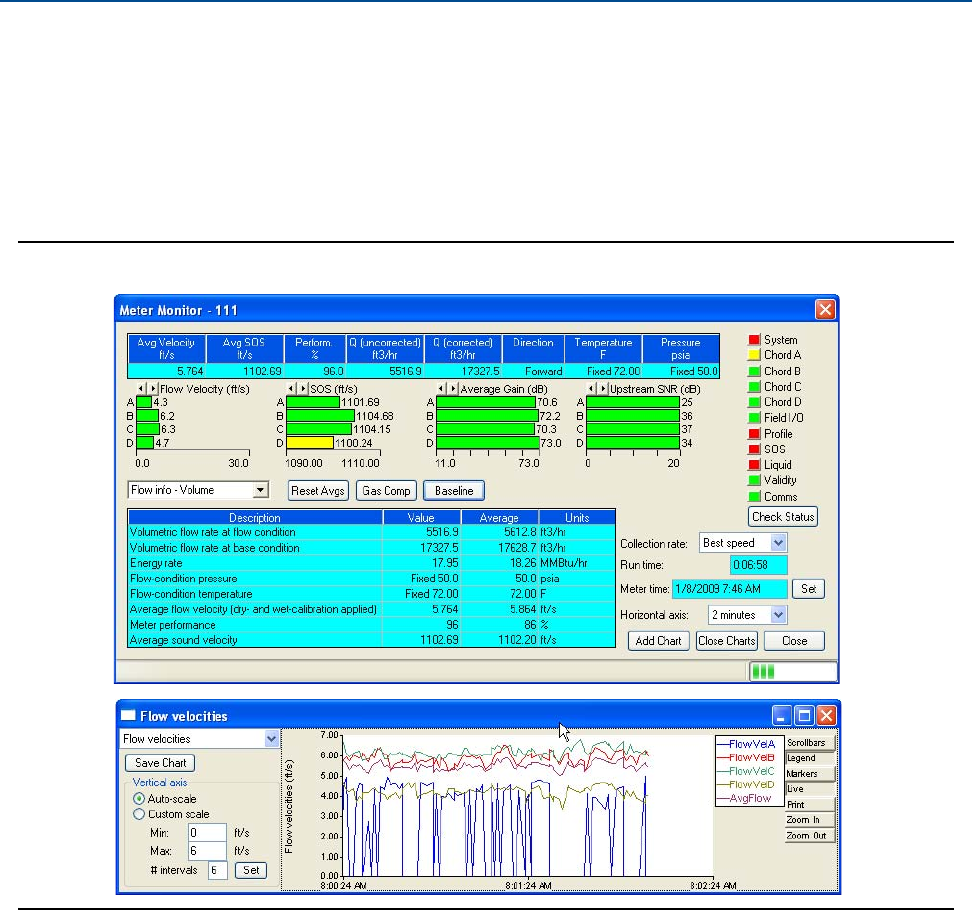Click the right arrow beside SOS graph

point(303,388)
